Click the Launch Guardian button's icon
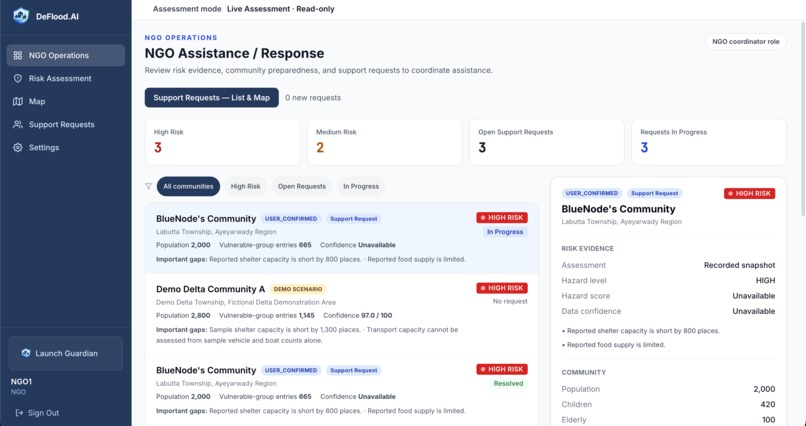 pyautogui.click(x=26, y=353)
